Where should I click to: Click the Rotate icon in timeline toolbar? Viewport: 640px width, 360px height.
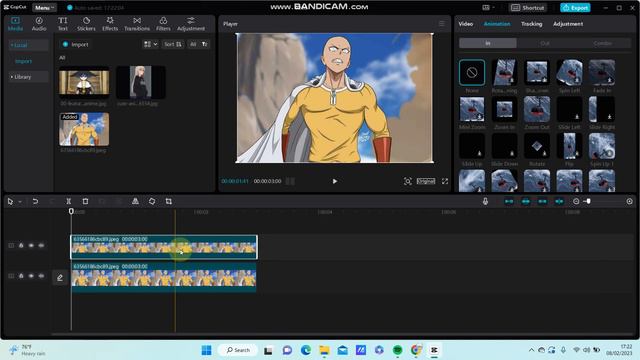tap(152, 201)
